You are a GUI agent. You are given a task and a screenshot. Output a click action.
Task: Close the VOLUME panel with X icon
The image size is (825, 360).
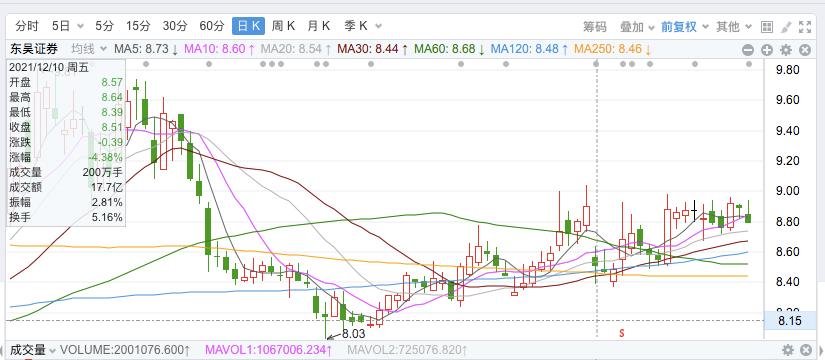[806, 350]
